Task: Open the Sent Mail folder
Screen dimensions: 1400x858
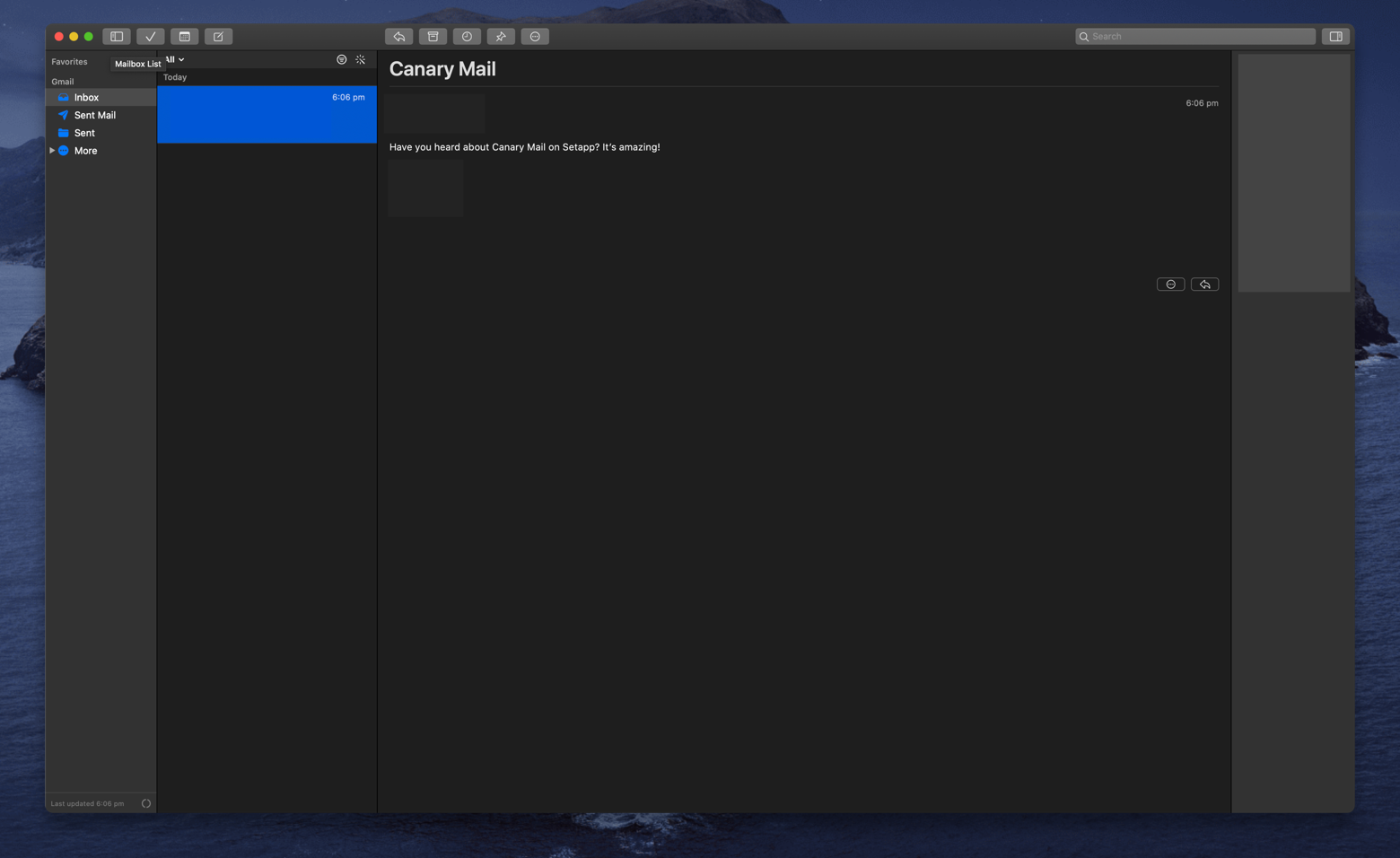Action: pos(101,115)
